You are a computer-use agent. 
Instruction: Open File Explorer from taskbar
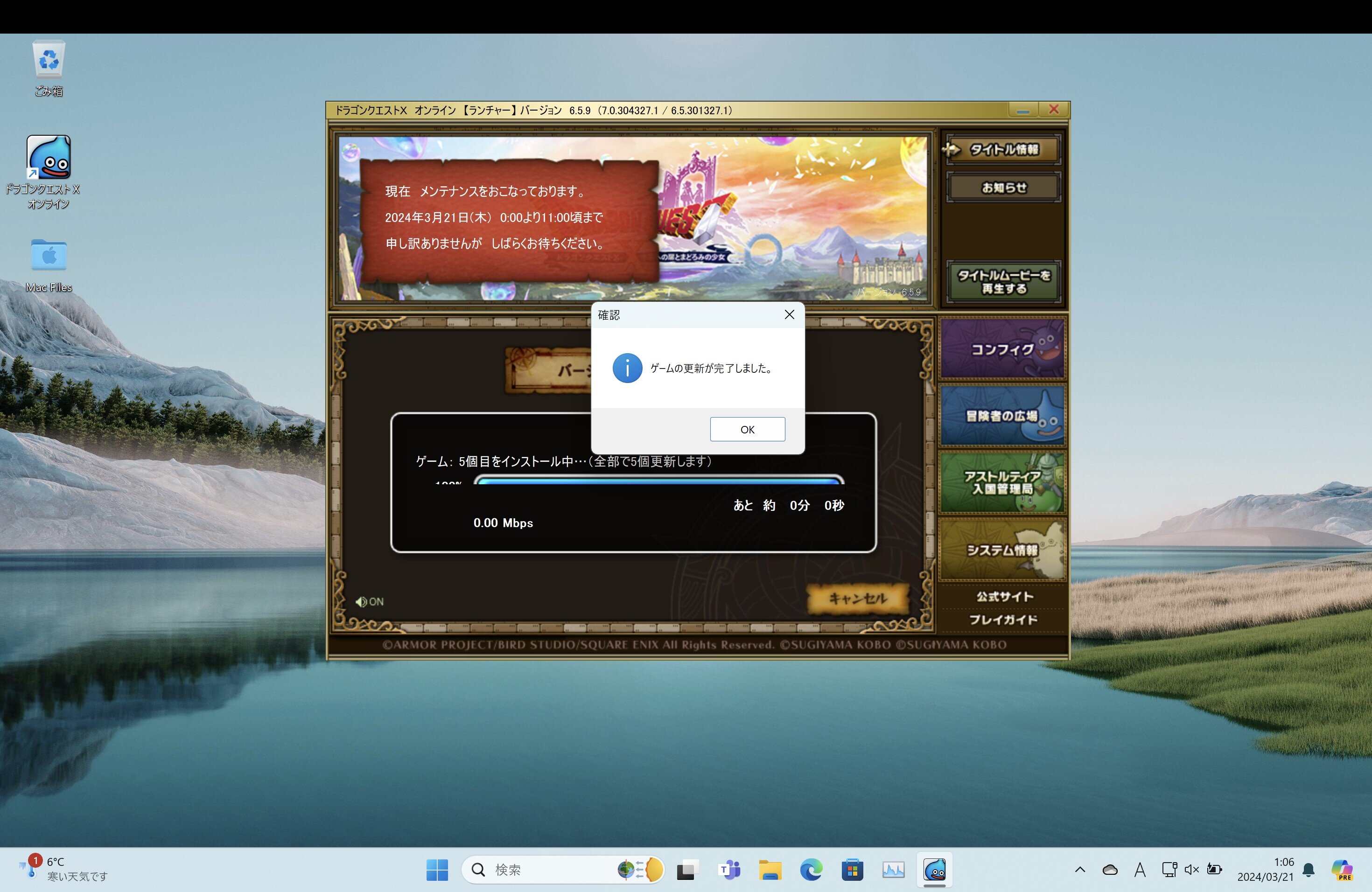click(x=770, y=870)
